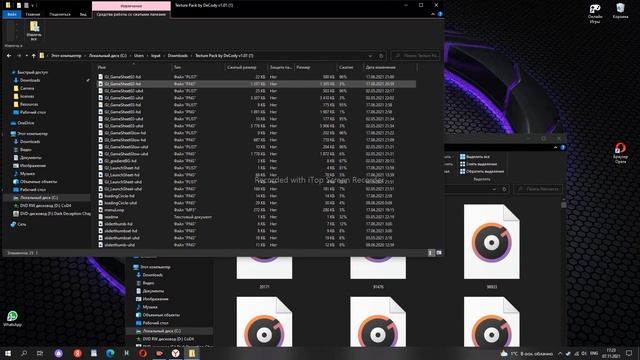
Task: Select GJ_gradientBG-hd file row
Action: pyautogui.click(x=256, y=161)
